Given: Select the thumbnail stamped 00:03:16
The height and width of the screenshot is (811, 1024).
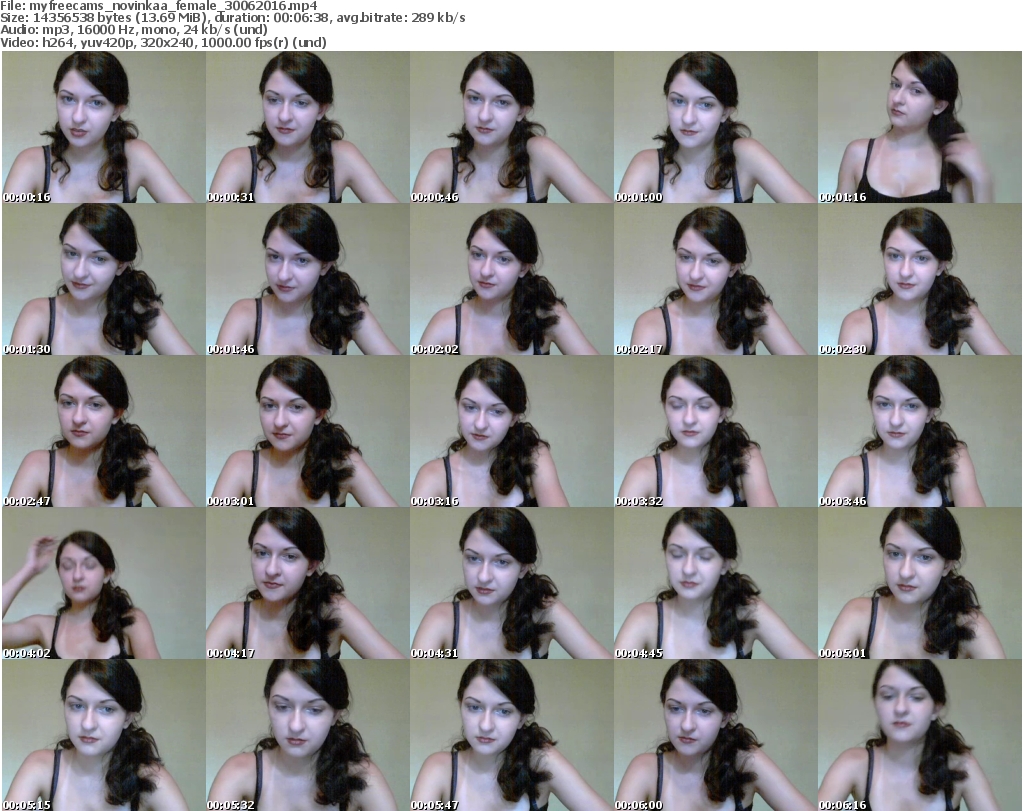Looking at the screenshot, I should point(511,431).
